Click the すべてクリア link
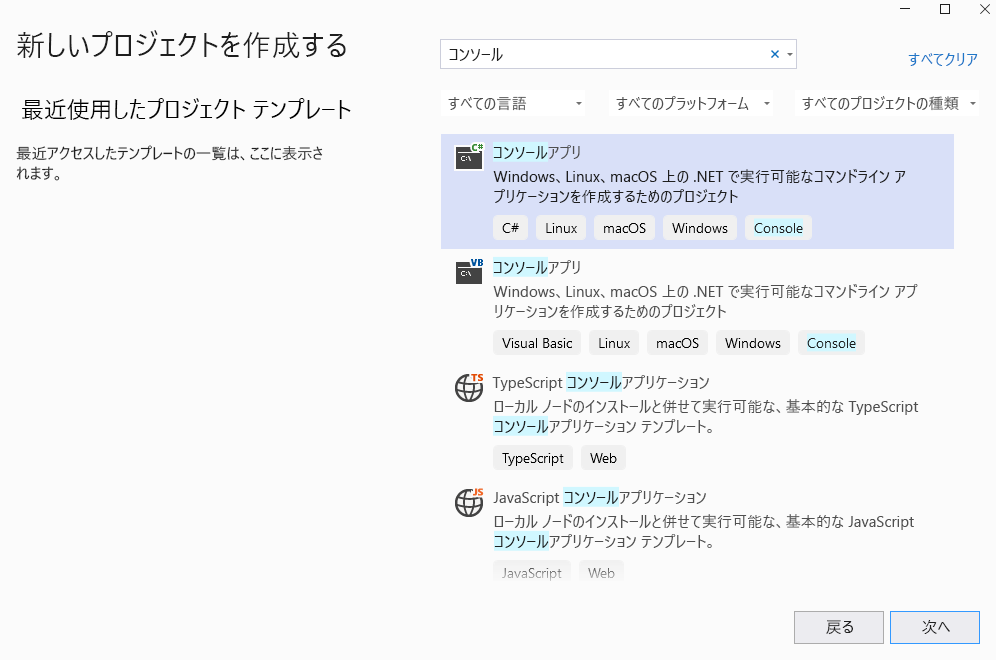This screenshot has width=996, height=660. point(943,59)
